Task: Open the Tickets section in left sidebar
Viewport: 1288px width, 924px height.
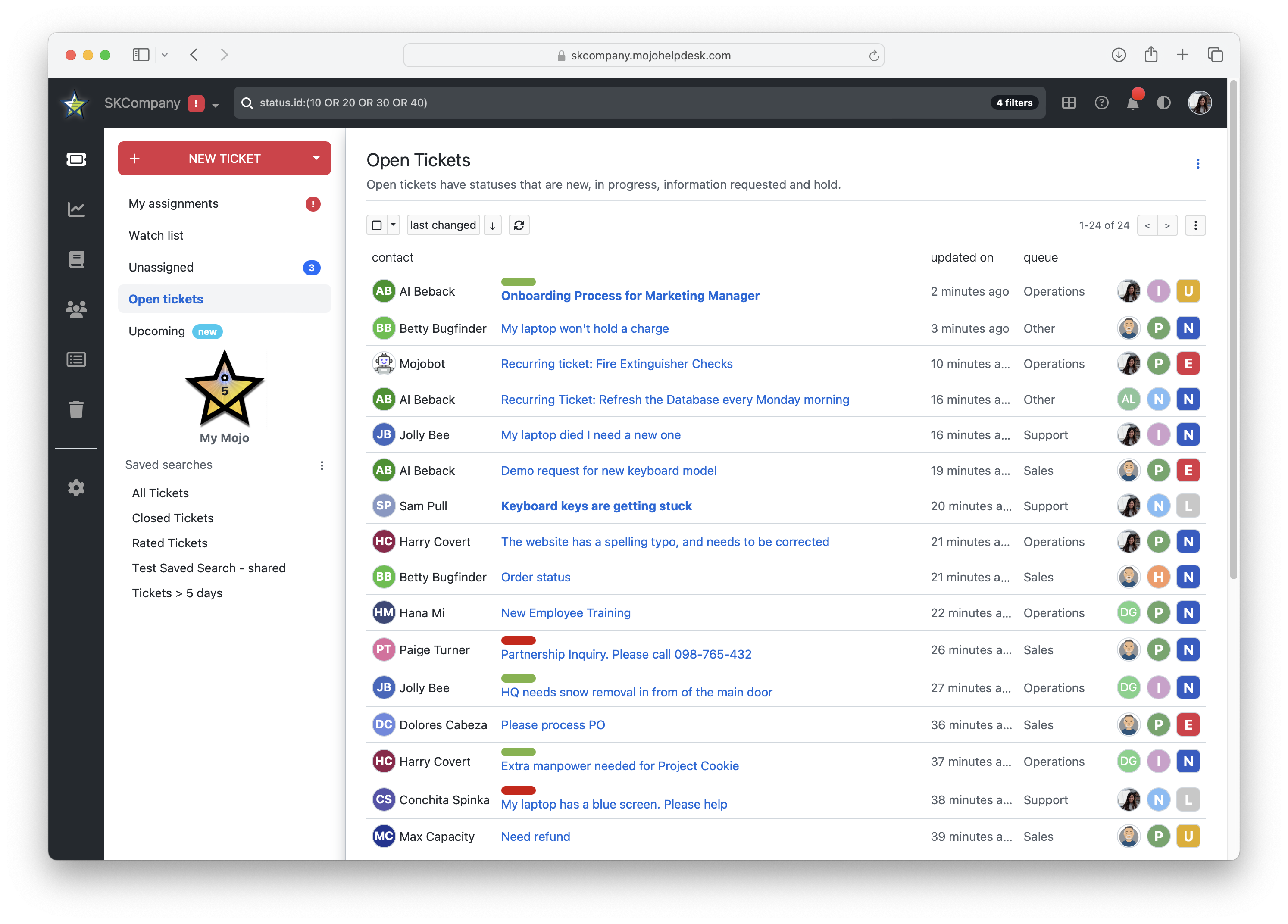Action: tap(76, 159)
